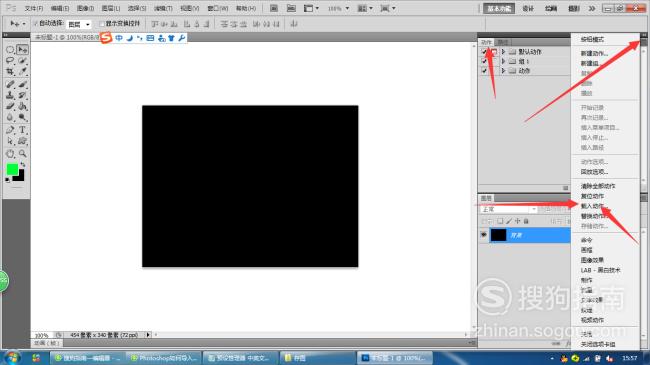Click the 摄影 workspace button

[x=574, y=8]
